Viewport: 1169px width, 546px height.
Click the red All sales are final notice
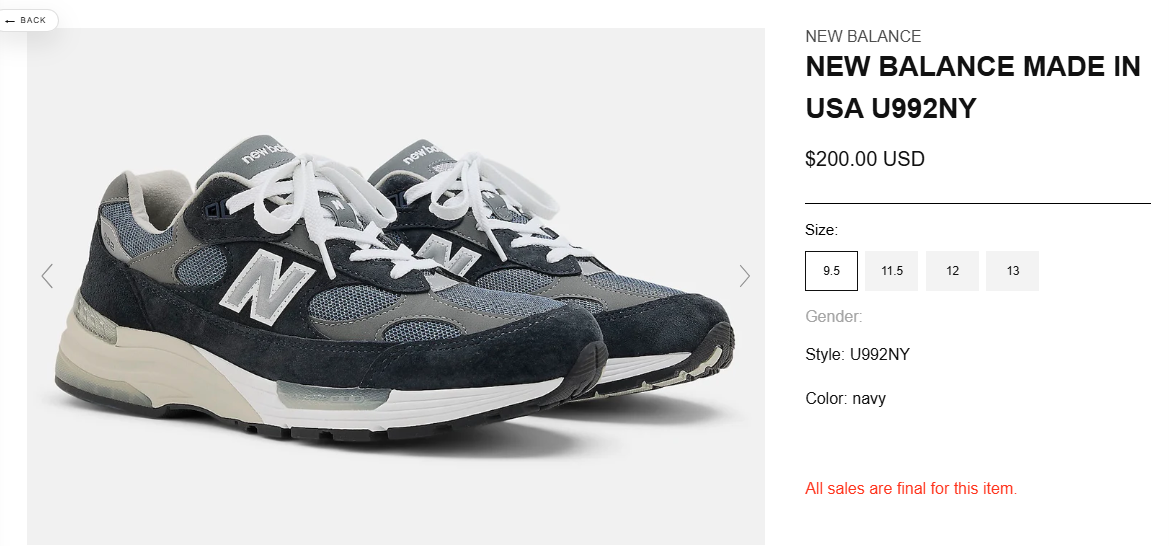pyautogui.click(x=911, y=489)
